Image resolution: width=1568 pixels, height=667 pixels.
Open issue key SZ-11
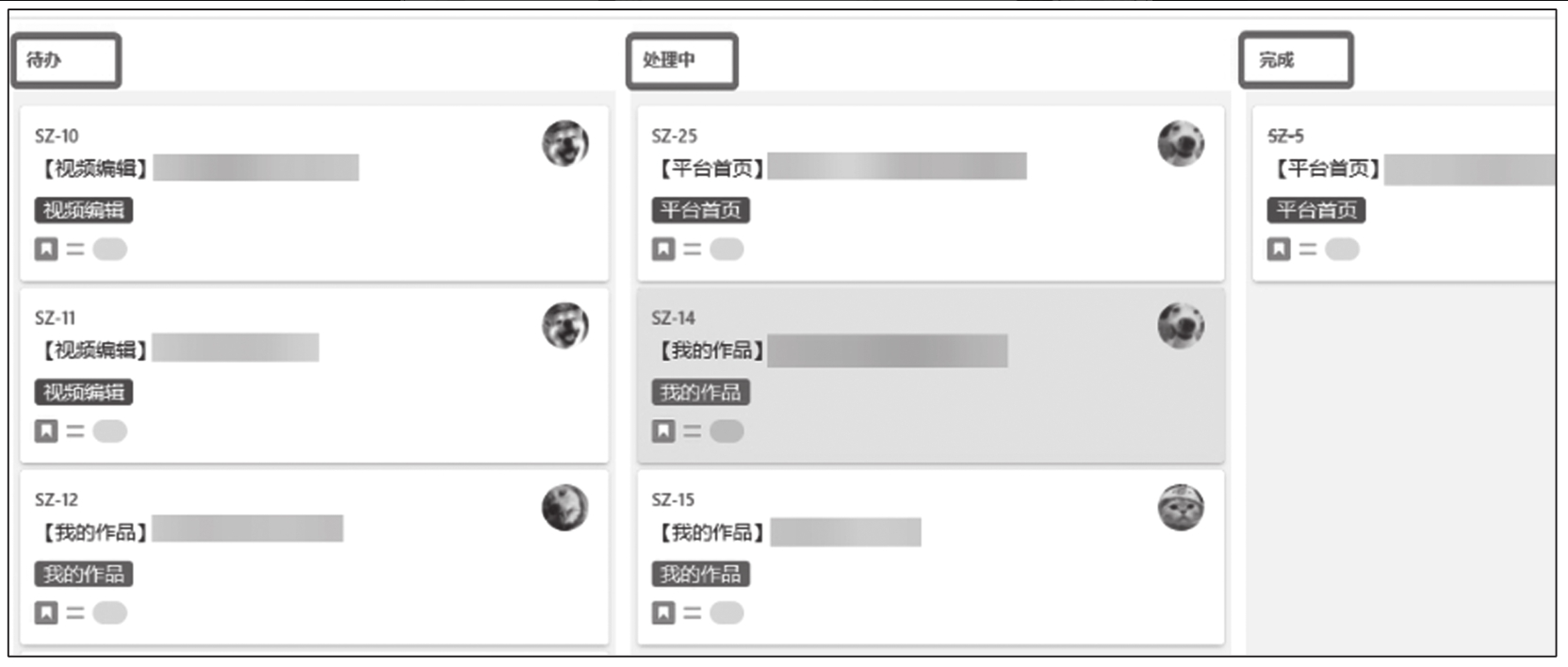coord(56,318)
